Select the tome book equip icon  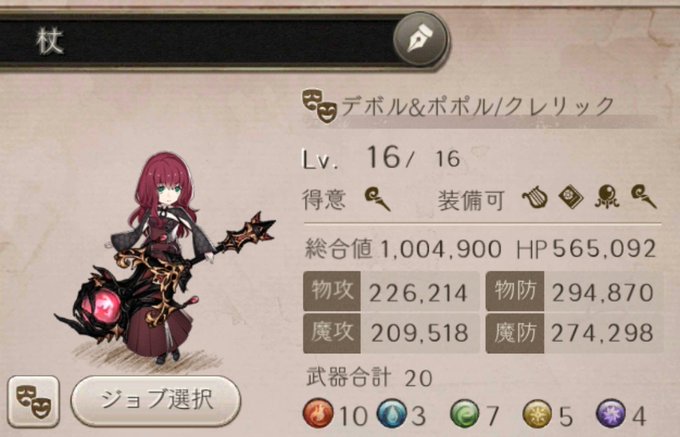571,197
